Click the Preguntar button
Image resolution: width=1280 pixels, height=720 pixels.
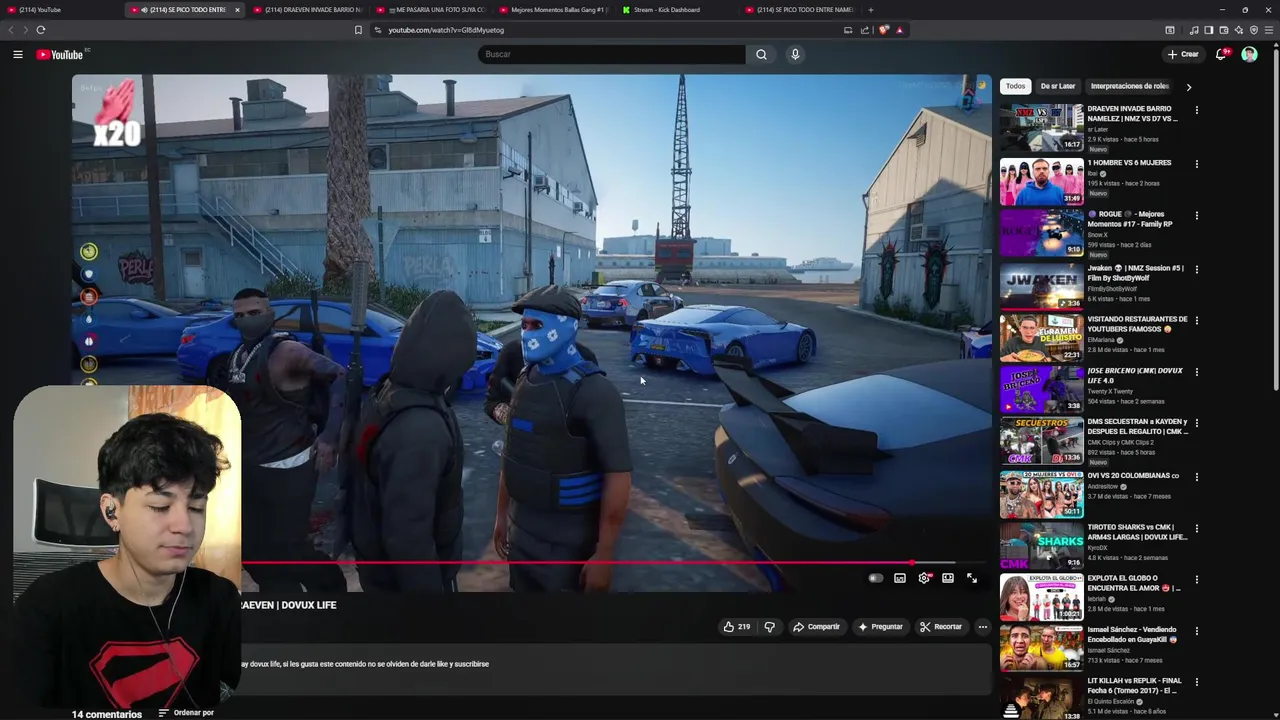[x=880, y=627]
